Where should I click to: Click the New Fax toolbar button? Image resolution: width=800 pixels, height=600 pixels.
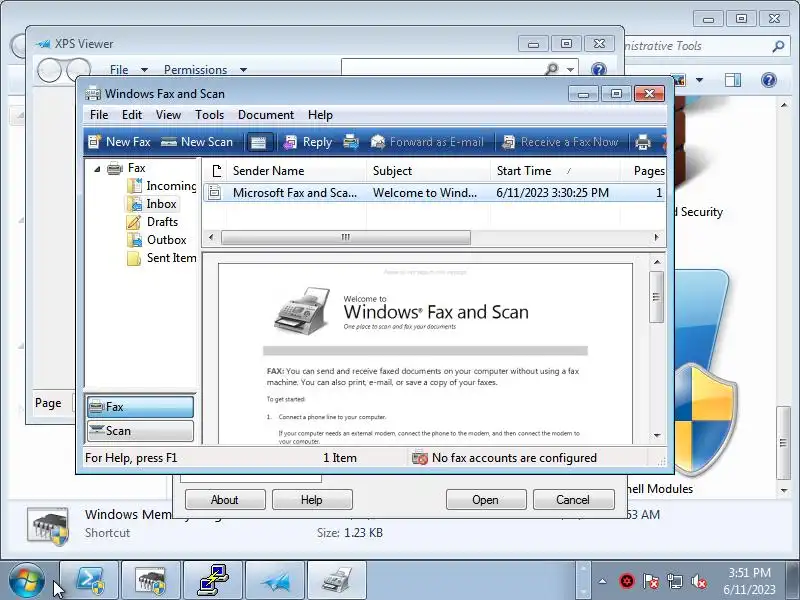[119, 142]
